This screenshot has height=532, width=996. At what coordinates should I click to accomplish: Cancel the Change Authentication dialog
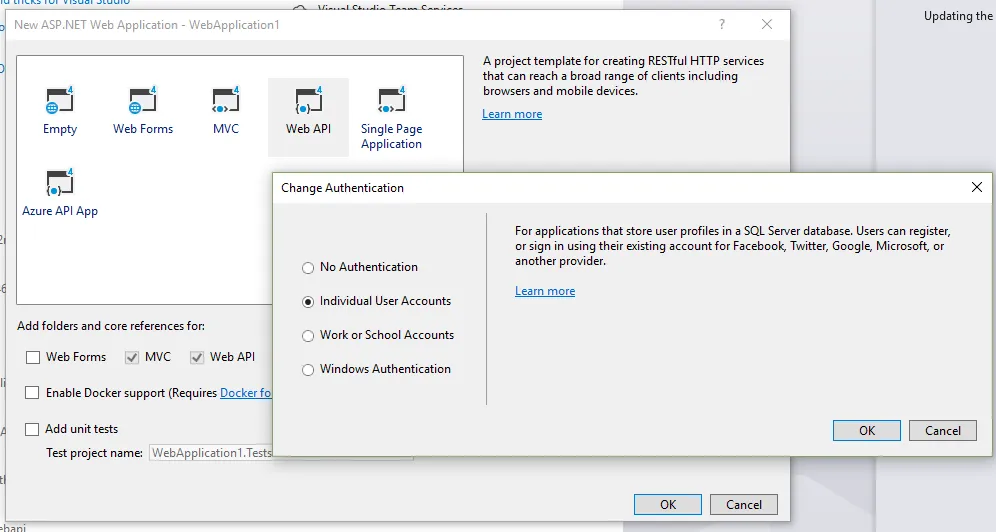[x=943, y=430]
